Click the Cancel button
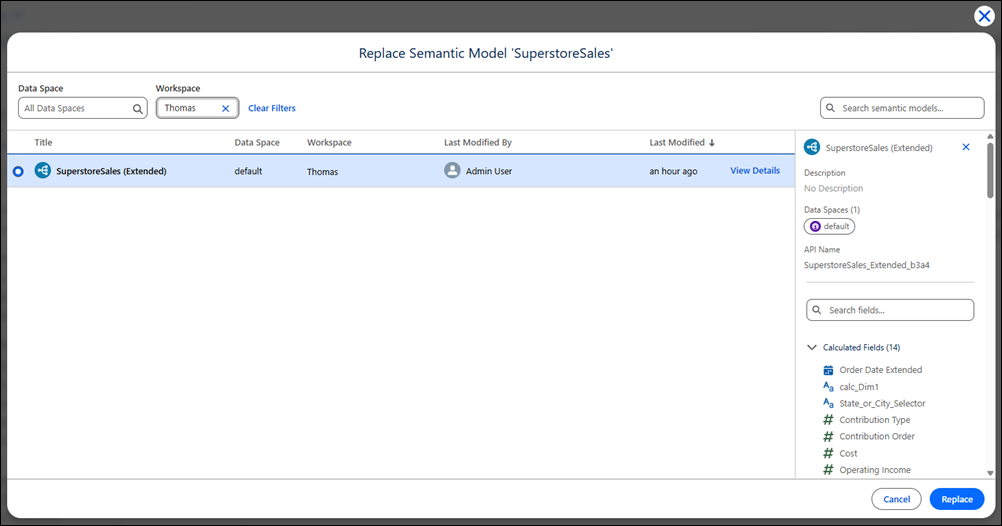 896,499
